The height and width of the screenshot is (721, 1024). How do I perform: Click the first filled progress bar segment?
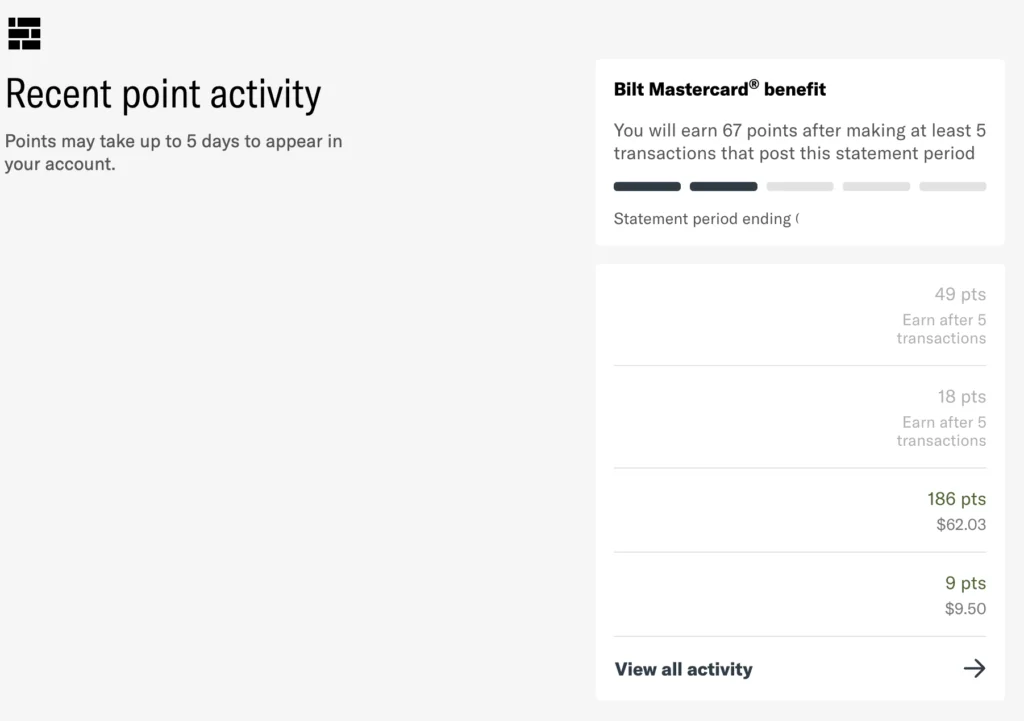pos(646,186)
